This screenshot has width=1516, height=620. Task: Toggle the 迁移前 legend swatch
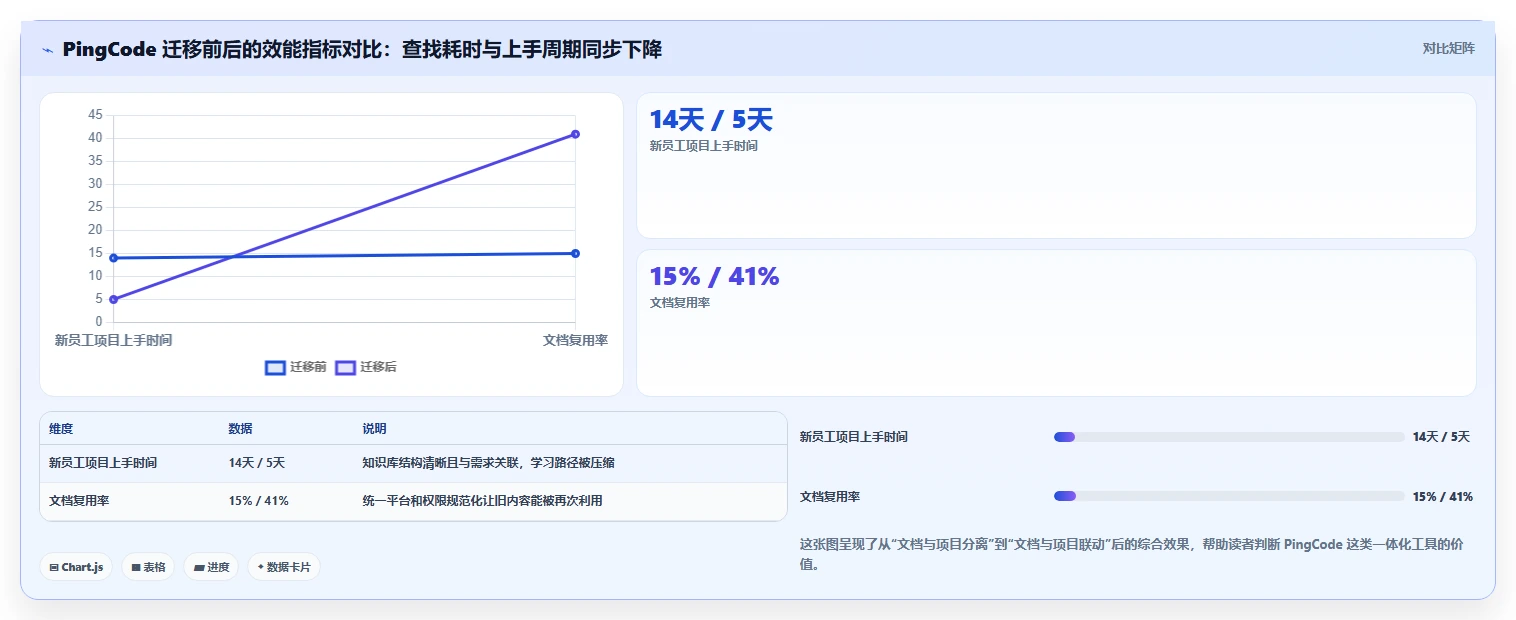276,367
